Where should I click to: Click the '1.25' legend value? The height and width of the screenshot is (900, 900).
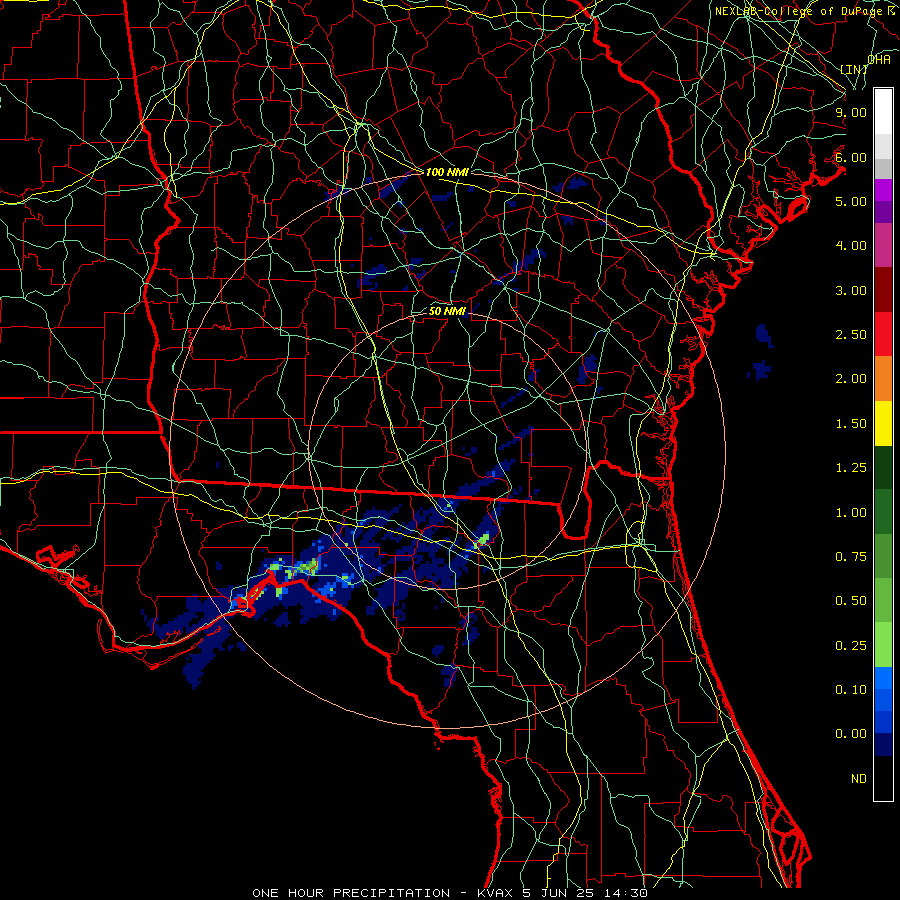(x=851, y=468)
